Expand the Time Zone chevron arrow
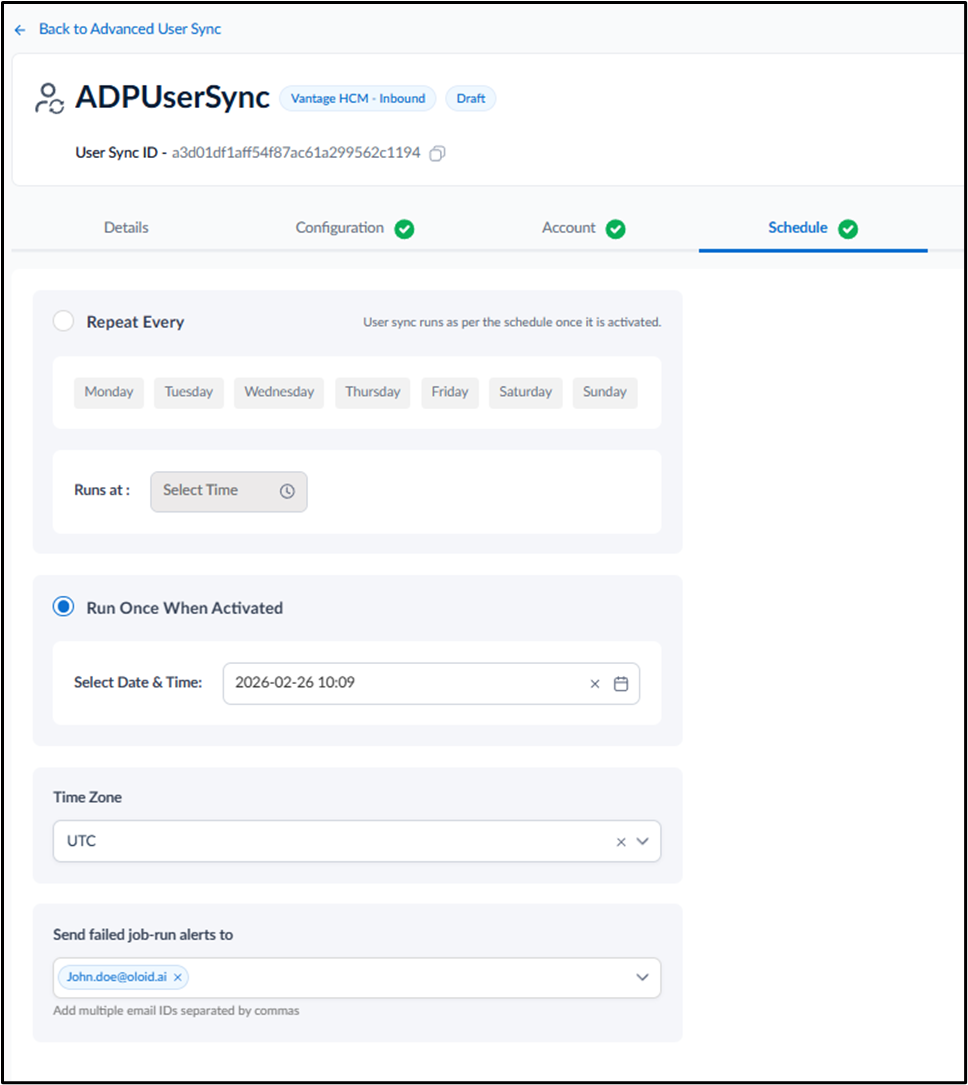Viewport: 968px width, 1085px height. pyautogui.click(x=643, y=841)
